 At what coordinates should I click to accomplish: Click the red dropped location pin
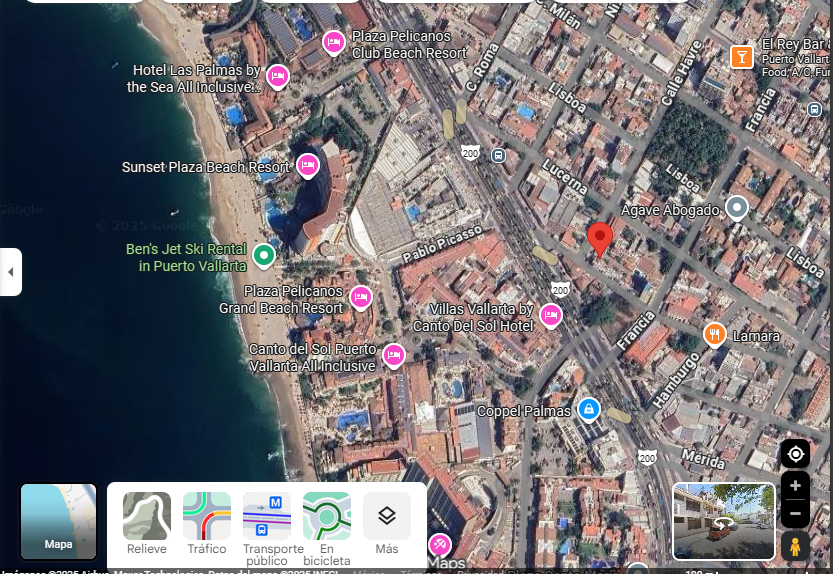(600, 240)
